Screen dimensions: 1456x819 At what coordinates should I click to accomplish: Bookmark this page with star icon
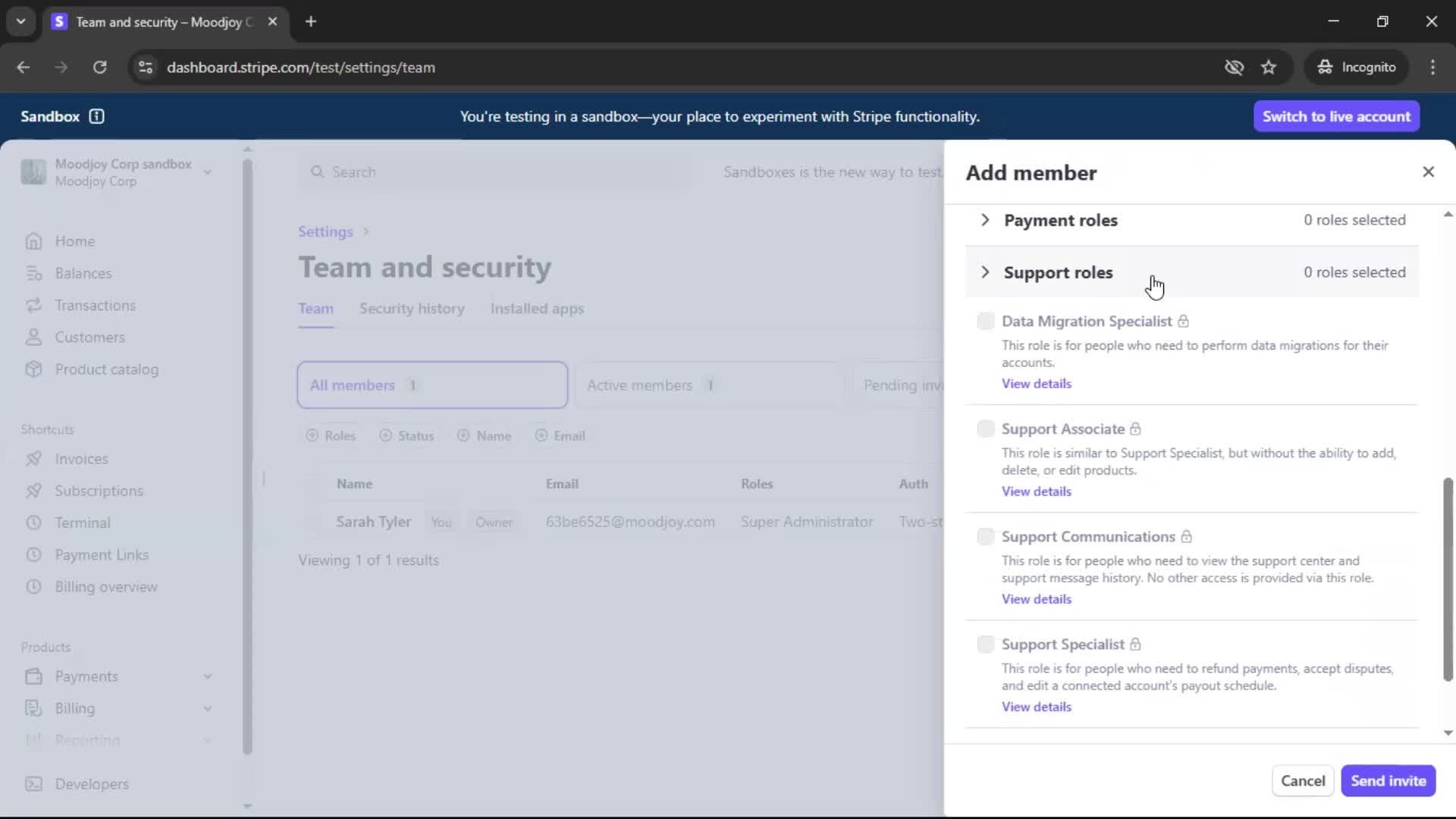[1269, 67]
